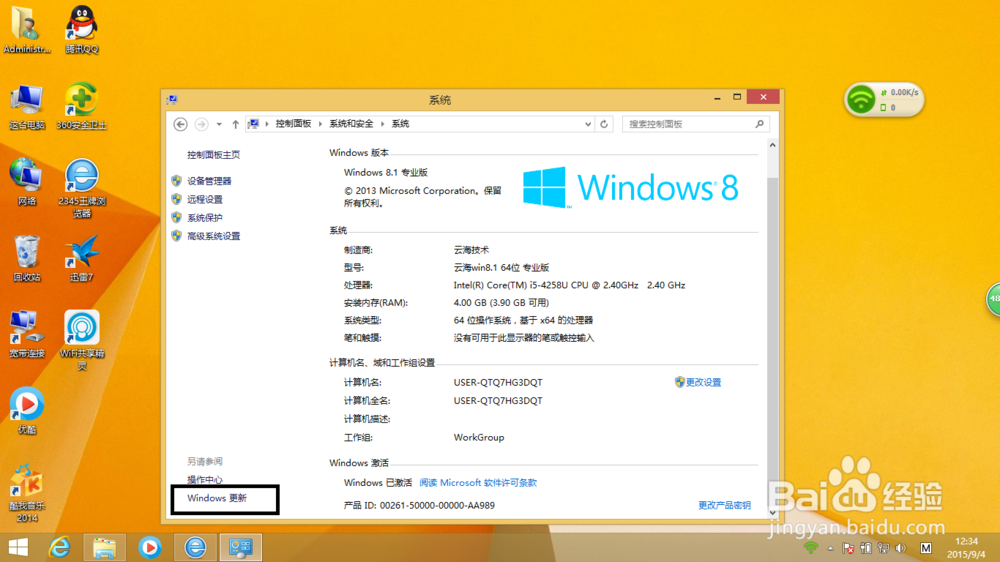Click the WiFi icon in the system tray

811,548
